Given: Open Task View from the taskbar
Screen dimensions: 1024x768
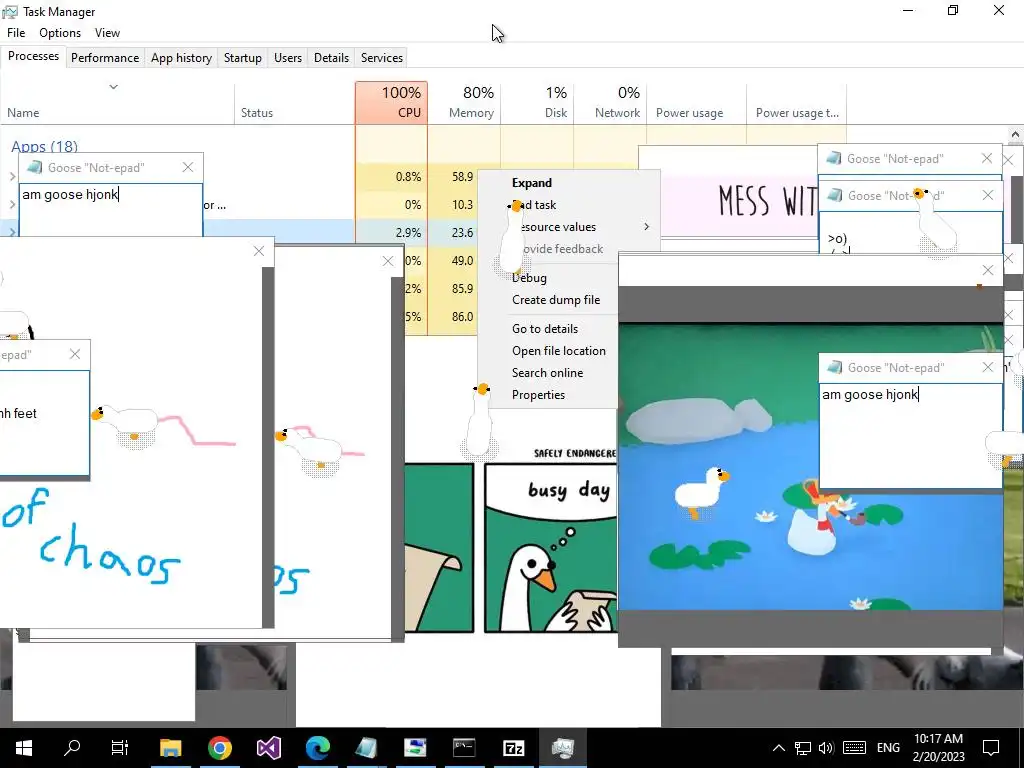Looking at the screenshot, I should [120, 748].
